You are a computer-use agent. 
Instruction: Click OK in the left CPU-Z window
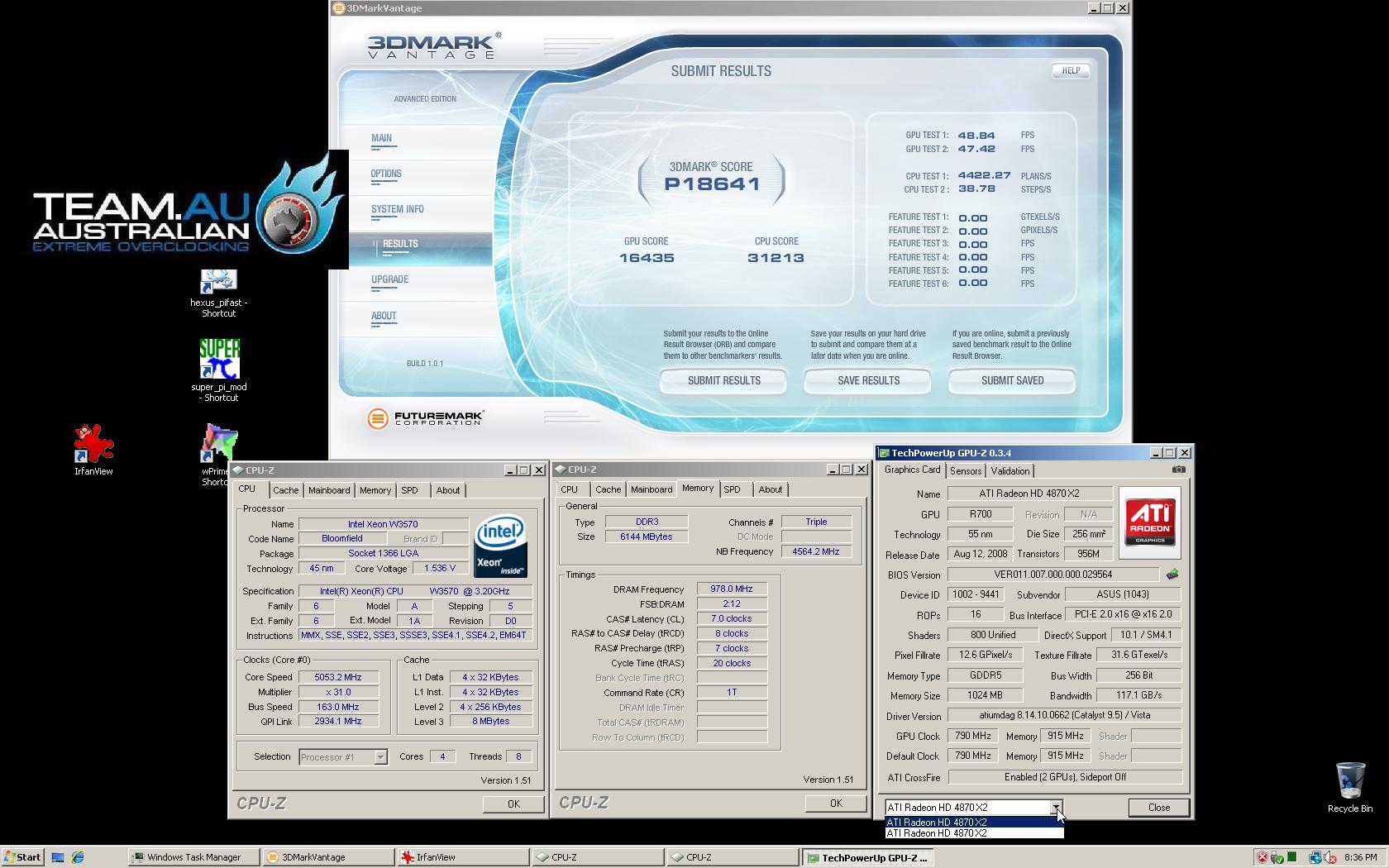[513, 804]
